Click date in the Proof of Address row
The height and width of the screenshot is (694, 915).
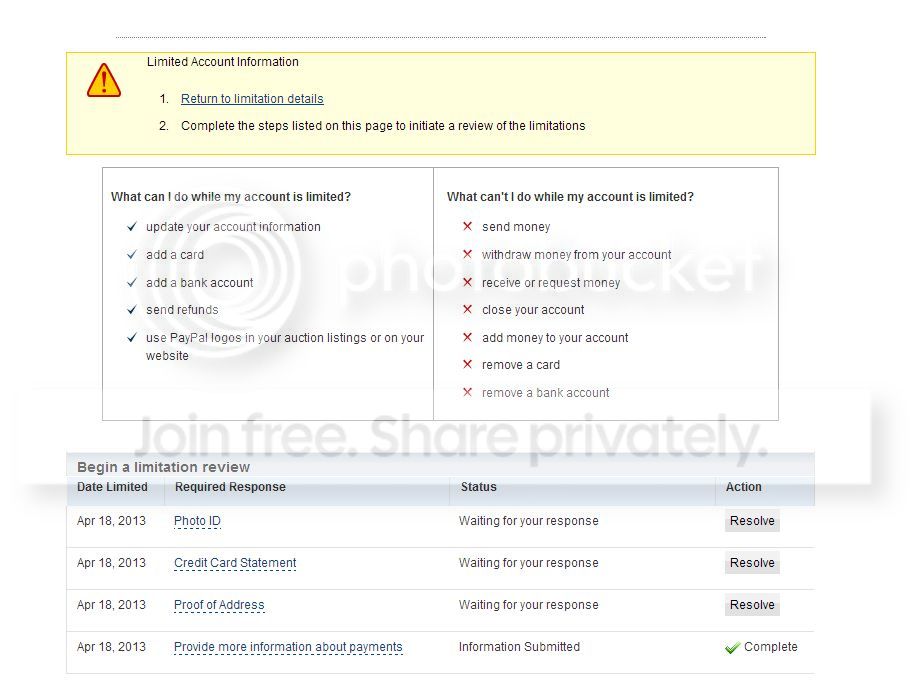pyautogui.click(x=111, y=605)
